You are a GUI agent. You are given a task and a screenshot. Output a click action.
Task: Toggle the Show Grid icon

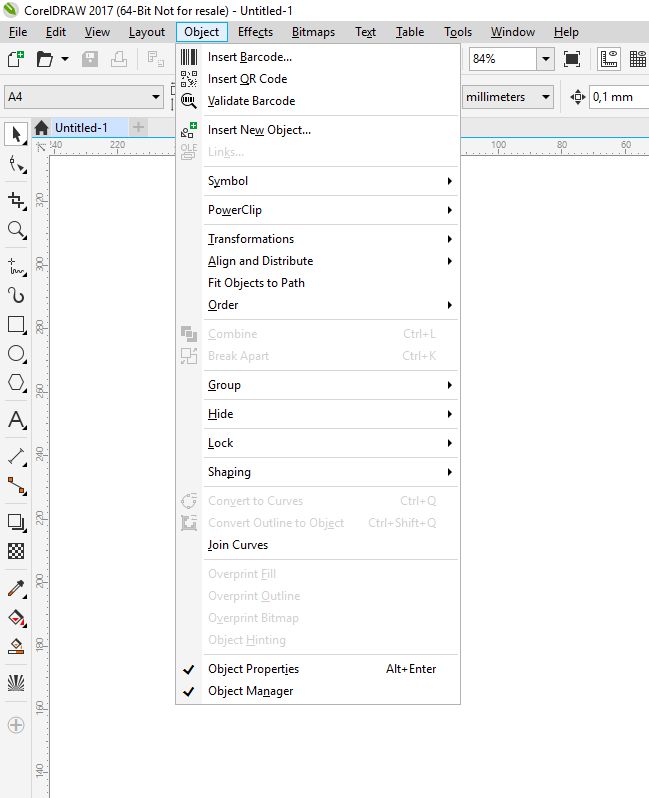pos(638,59)
